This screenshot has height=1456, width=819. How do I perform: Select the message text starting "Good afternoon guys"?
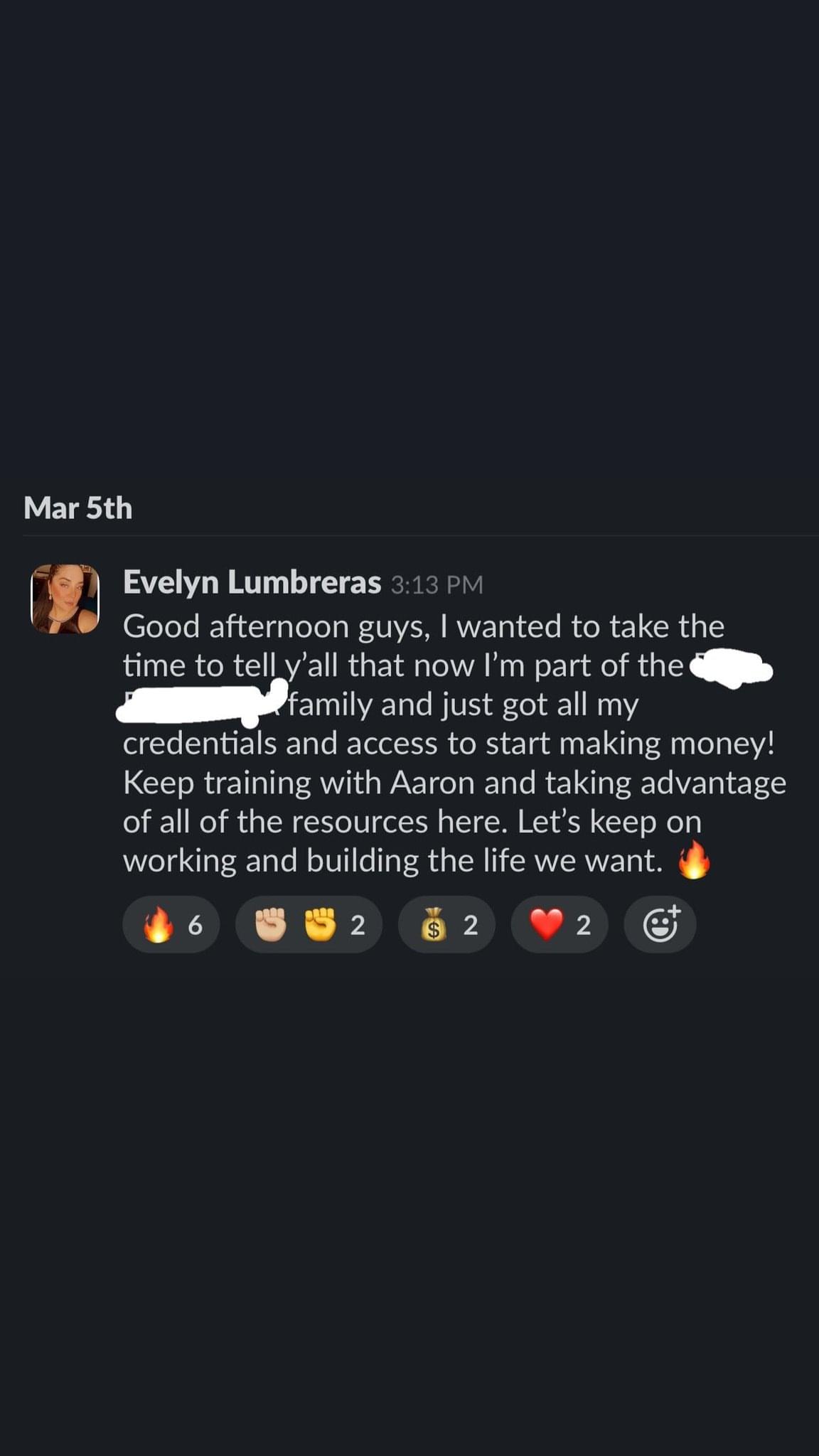(x=455, y=744)
